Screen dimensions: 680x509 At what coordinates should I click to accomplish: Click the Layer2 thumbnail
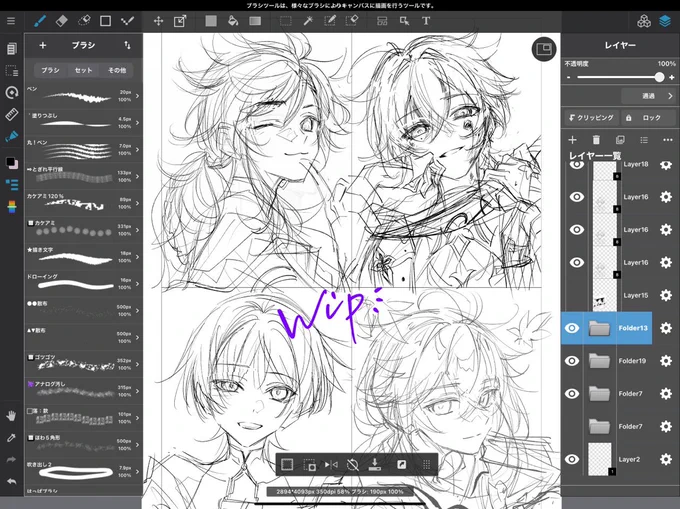(x=600, y=459)
